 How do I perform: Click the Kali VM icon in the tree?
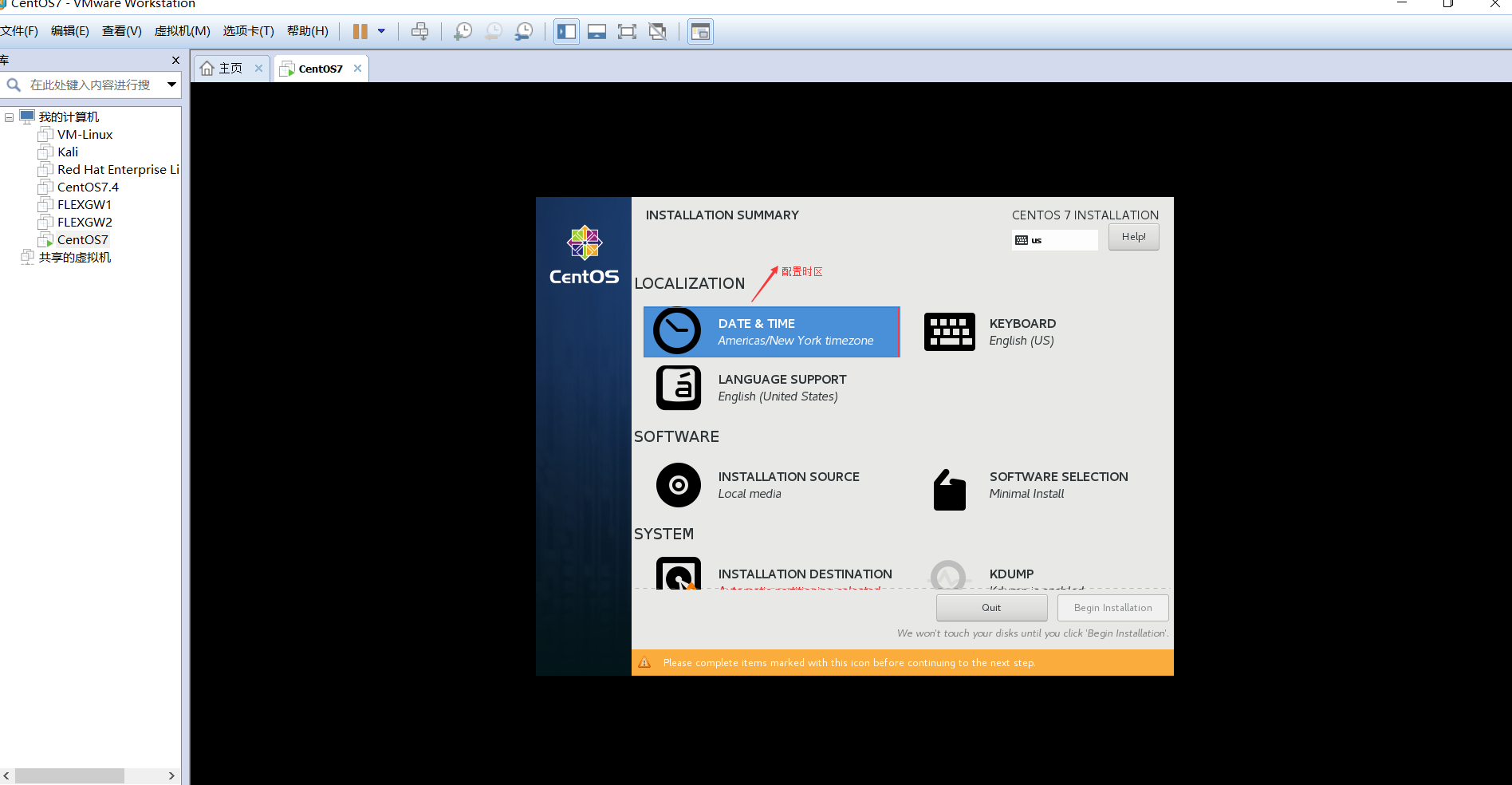(45, 152)
